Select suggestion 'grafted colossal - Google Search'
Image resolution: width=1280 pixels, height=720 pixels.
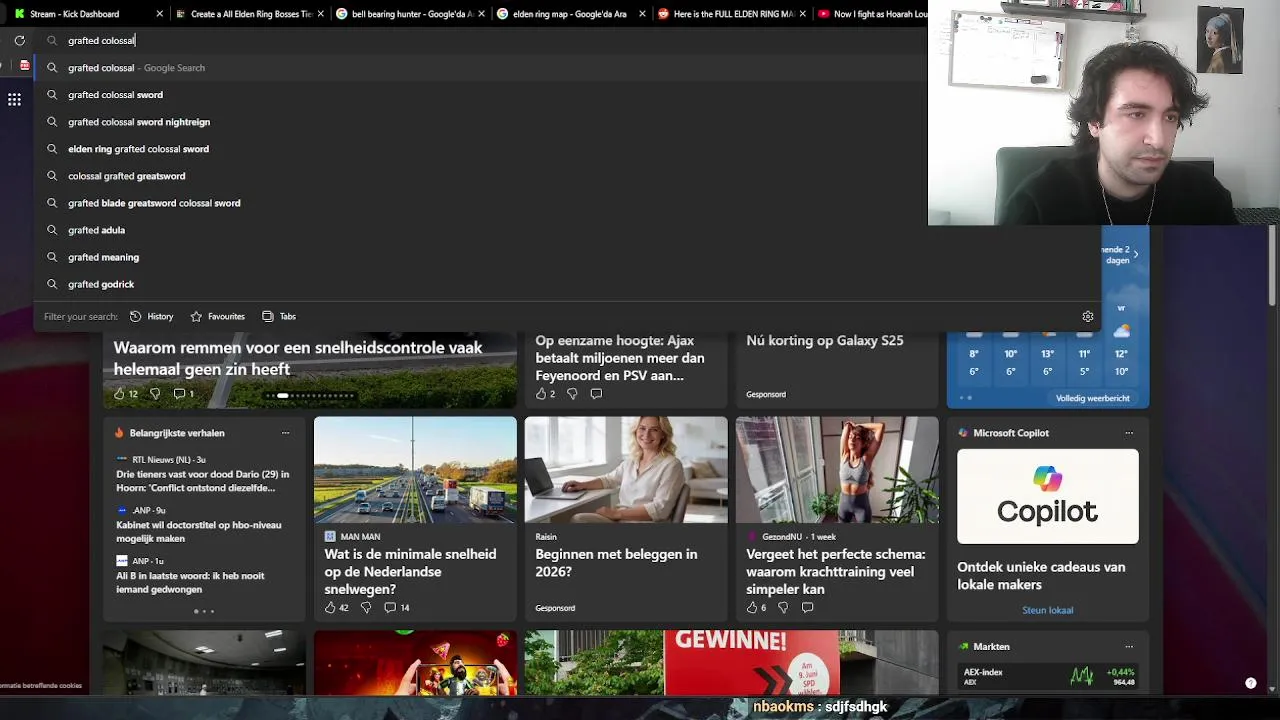click(480, 68)
